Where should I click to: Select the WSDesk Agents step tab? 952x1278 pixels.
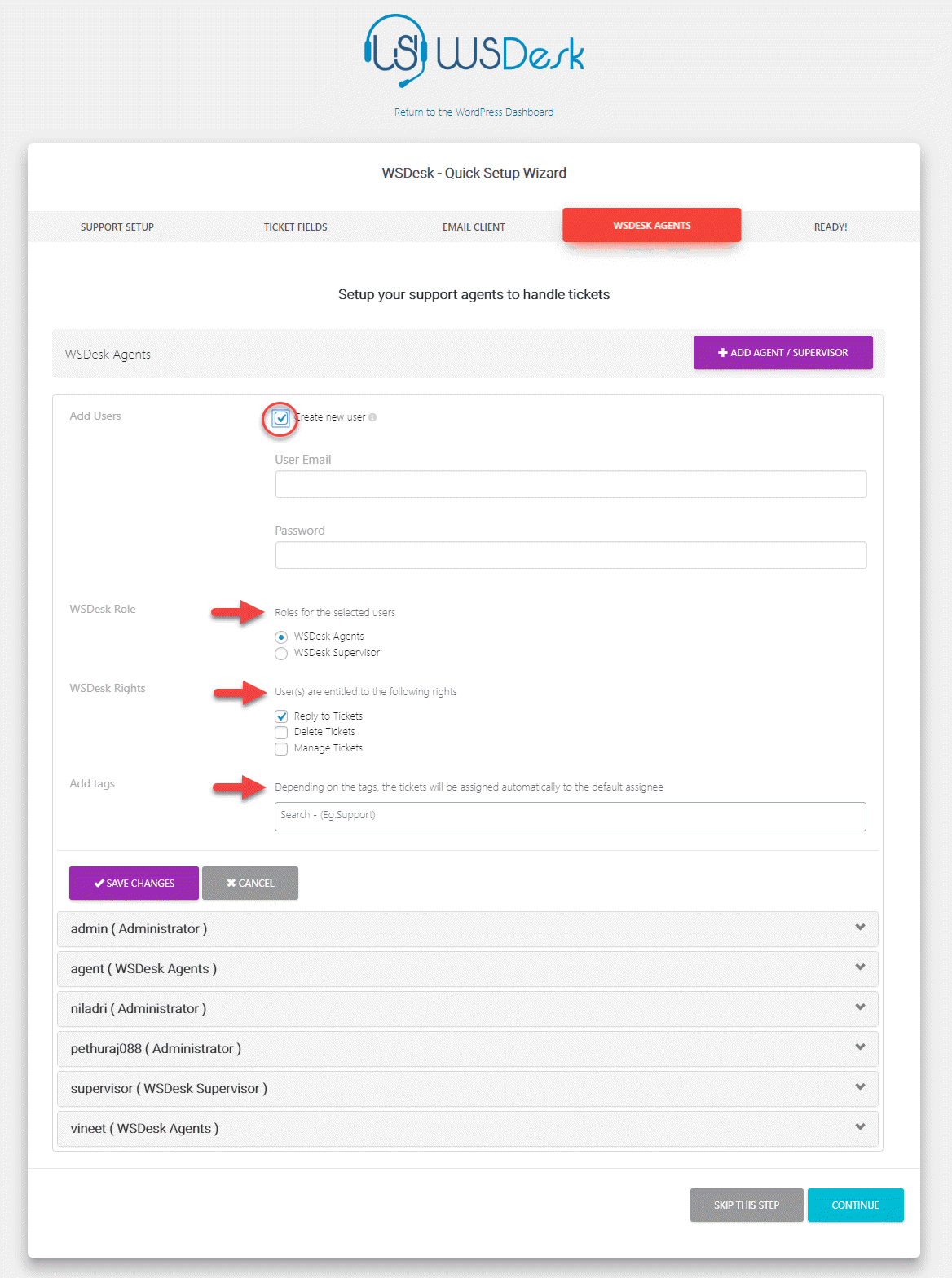pyautogui.click(x=652, y=225)
